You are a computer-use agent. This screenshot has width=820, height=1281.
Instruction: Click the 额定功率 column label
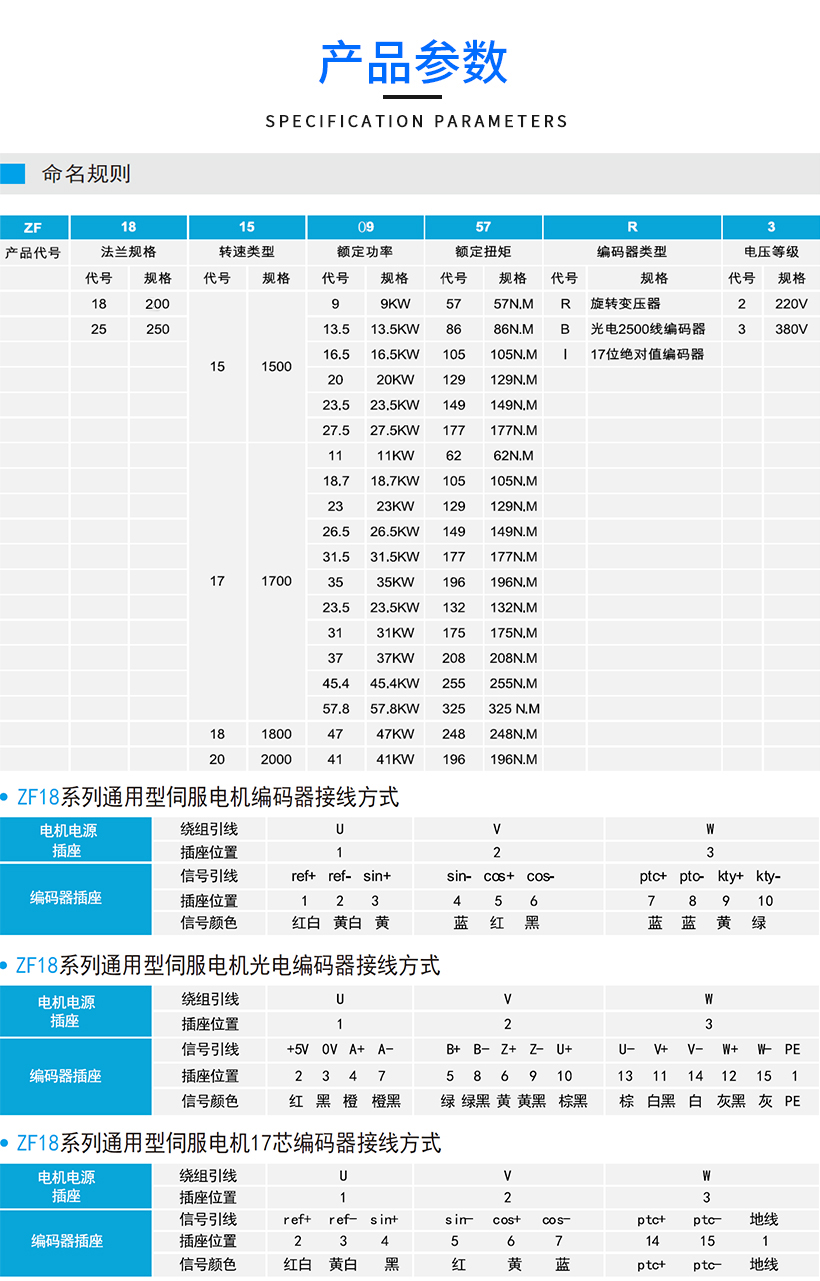(x=365, y=252)
